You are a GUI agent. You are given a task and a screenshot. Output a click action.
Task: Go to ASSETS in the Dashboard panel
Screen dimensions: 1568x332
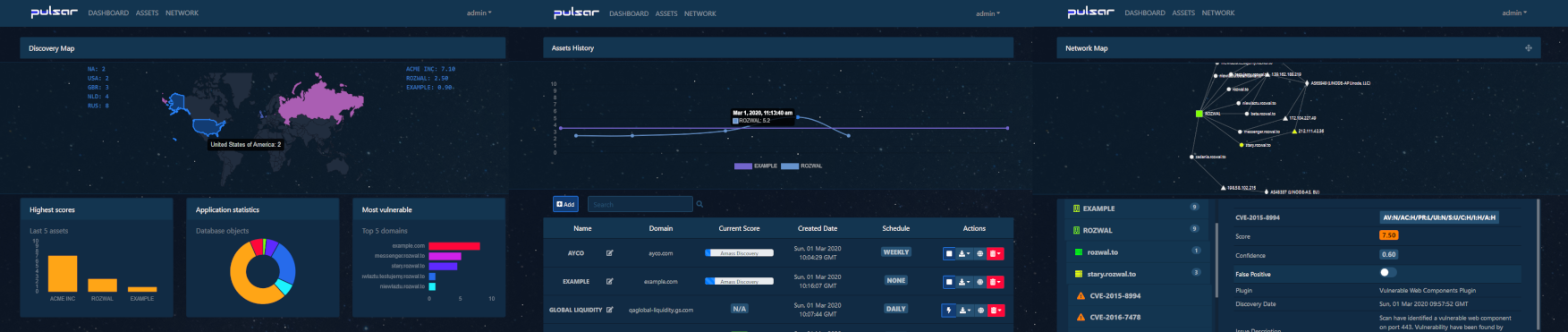[147, 13]
